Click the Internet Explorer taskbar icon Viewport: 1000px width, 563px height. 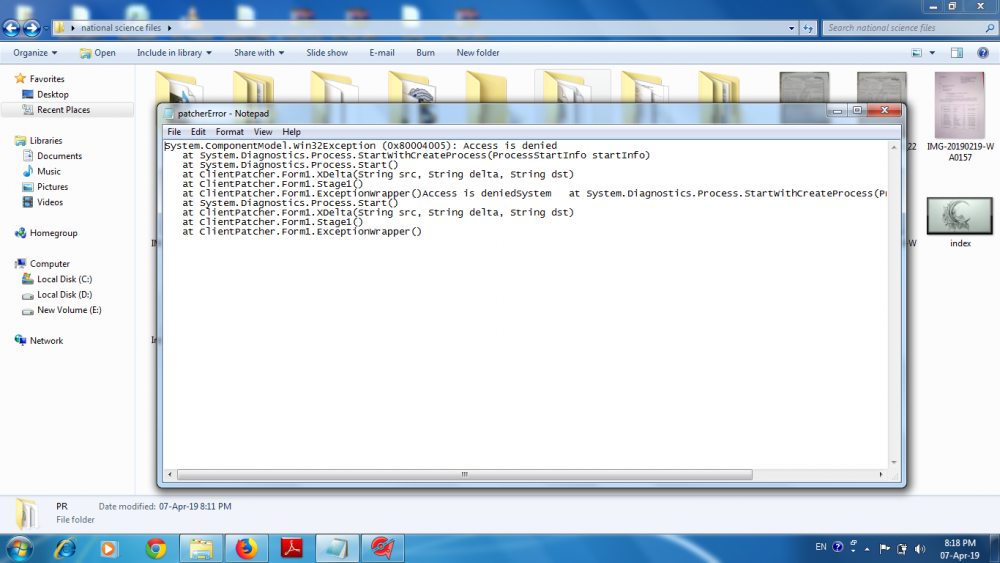pyautogui.click(x=66, y=548)
